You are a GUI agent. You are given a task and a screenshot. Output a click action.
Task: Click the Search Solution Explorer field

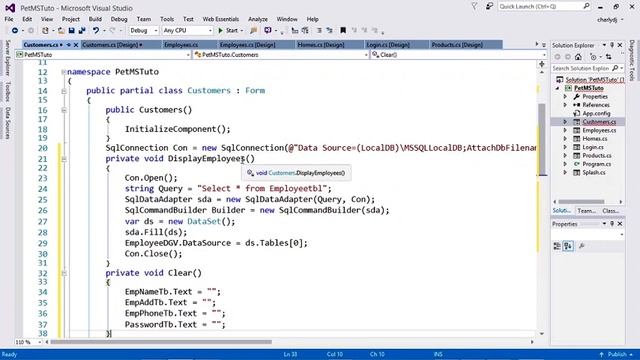pyautogui.click(x=588, y=68)
